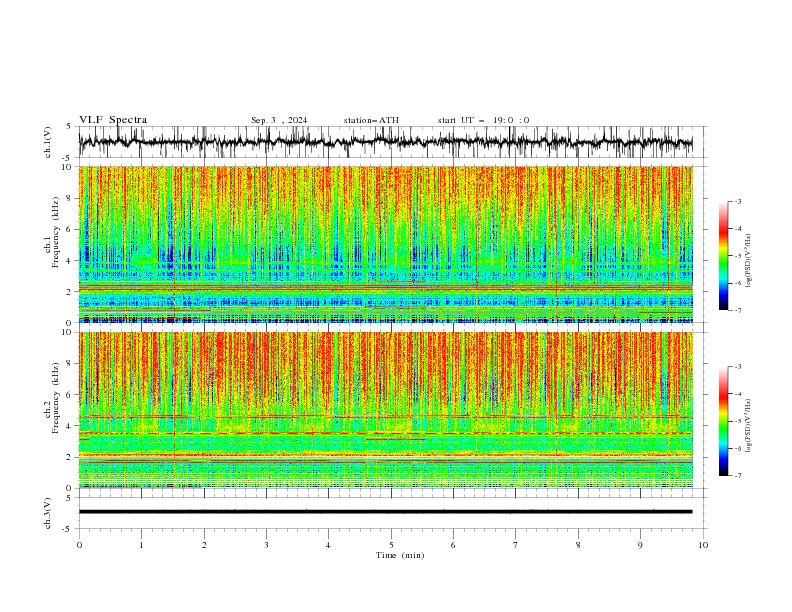Click the ch.2 frequency spectrogram panel
792x612 pixels.
click(386, 410)
